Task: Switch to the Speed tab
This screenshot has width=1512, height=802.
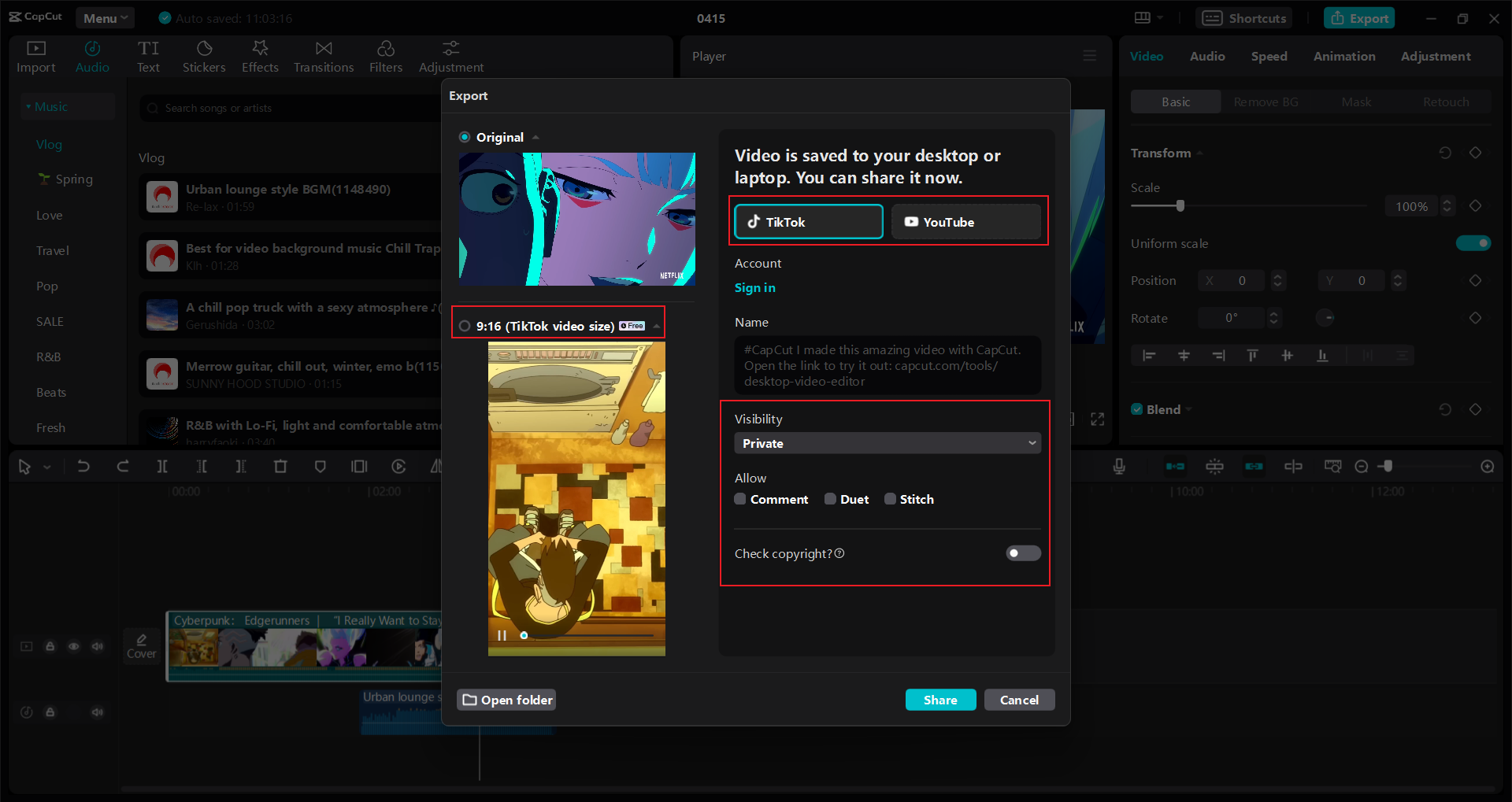Action: point(1269,57)
